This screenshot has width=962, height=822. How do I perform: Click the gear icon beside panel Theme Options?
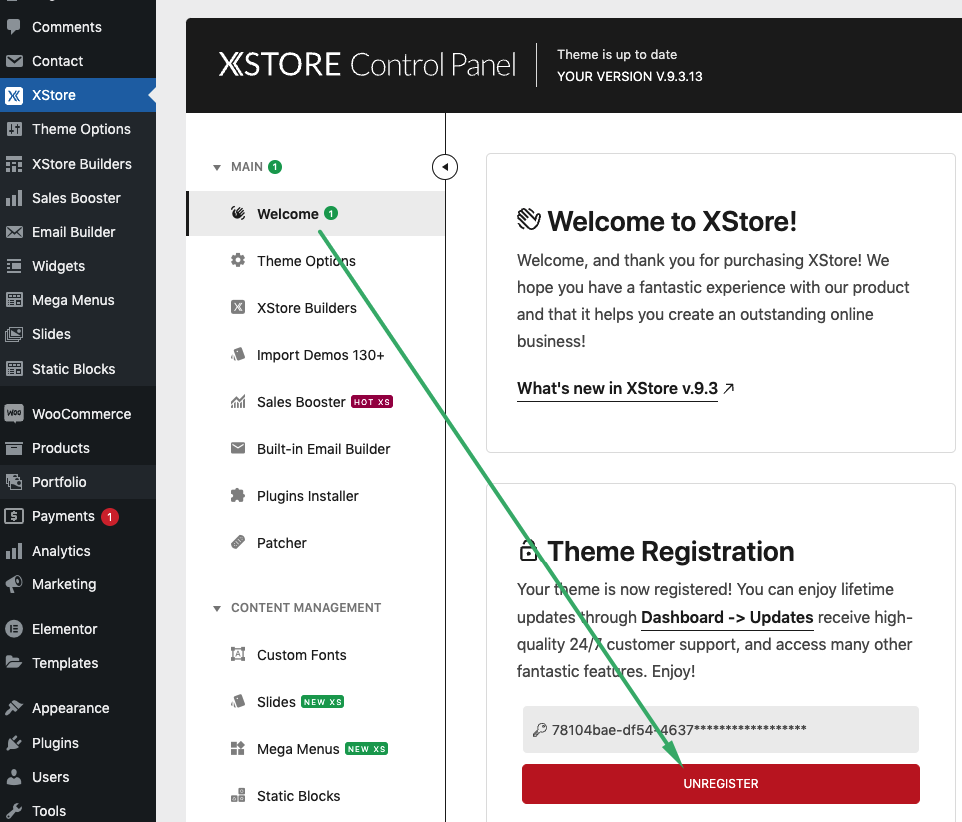[238, 260]
